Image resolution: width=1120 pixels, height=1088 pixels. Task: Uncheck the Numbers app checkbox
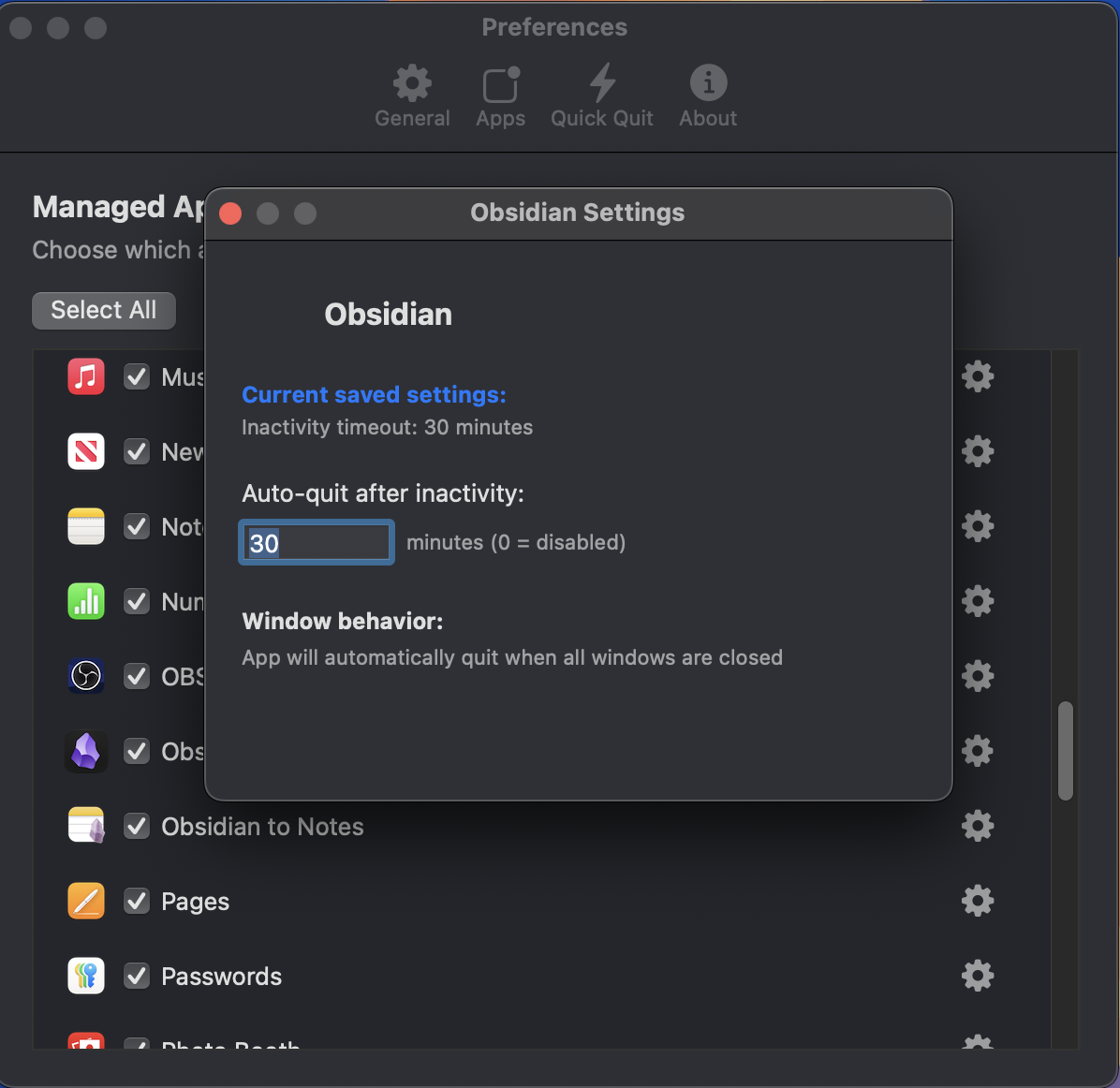click(137, 601)
